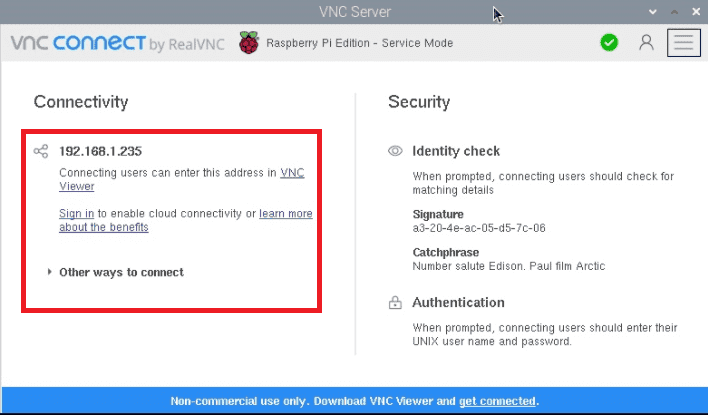Click the Sign in link
Screen dimensions: 708x417
click(76, 213)
